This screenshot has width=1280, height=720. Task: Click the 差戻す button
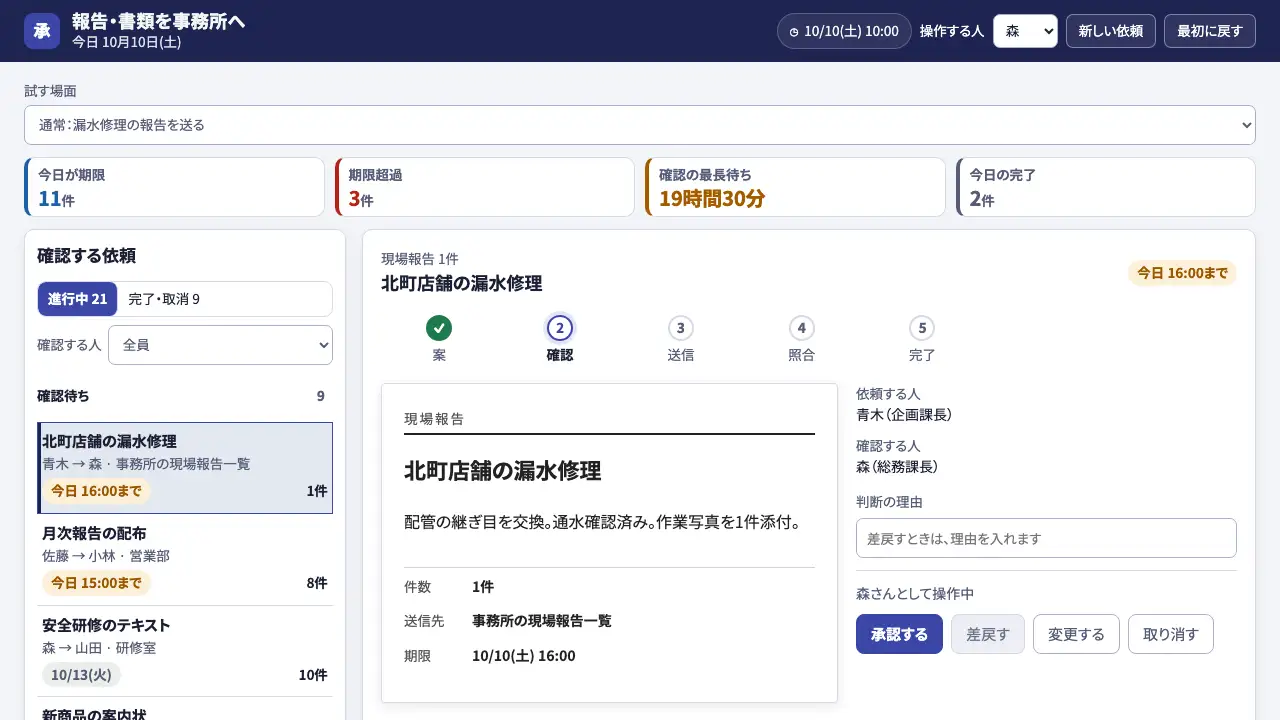click(x=988, y=634)
